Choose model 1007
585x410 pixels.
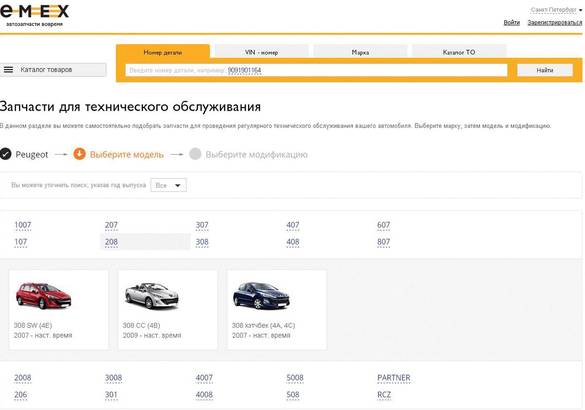click(23, 225)
